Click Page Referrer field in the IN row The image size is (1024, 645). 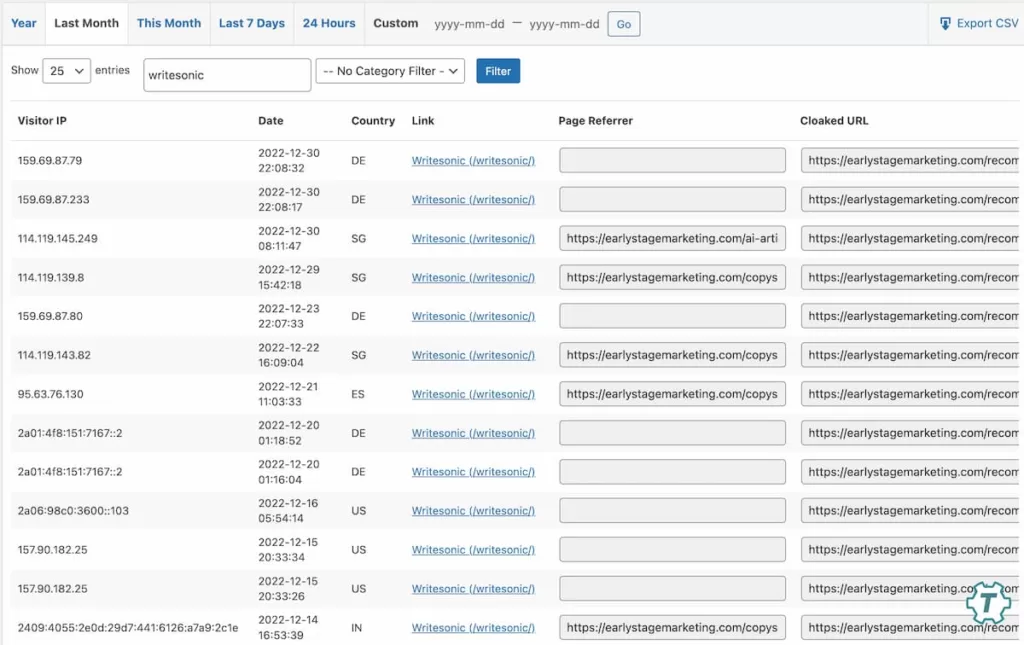click(672, 627)
